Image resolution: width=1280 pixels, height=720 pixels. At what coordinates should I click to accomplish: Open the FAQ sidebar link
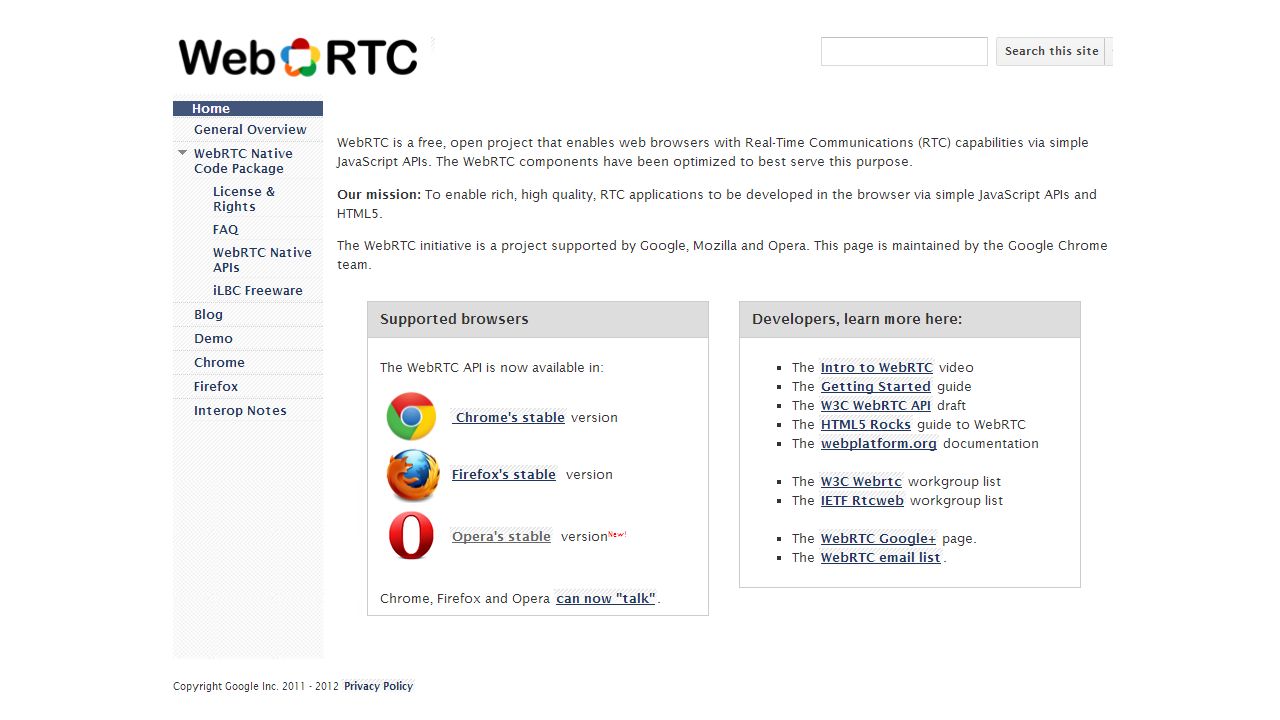226,230
